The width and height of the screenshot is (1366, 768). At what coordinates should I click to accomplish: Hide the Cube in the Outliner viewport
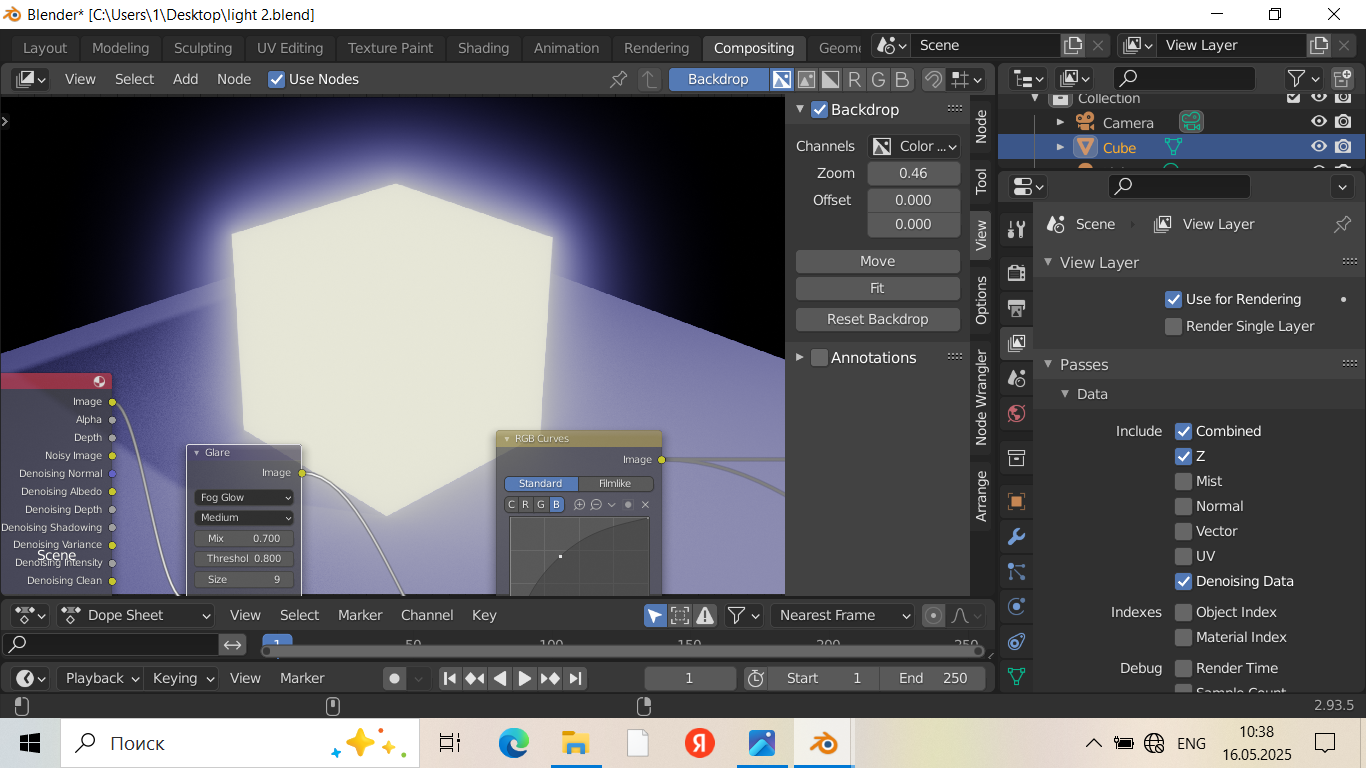1319,147
